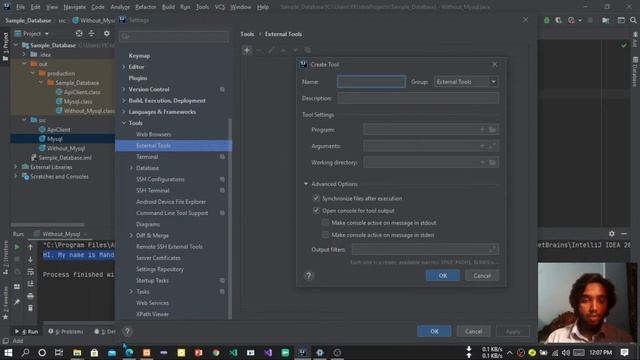
Task: Select Terminal under Tools
Action: point(147,157)
